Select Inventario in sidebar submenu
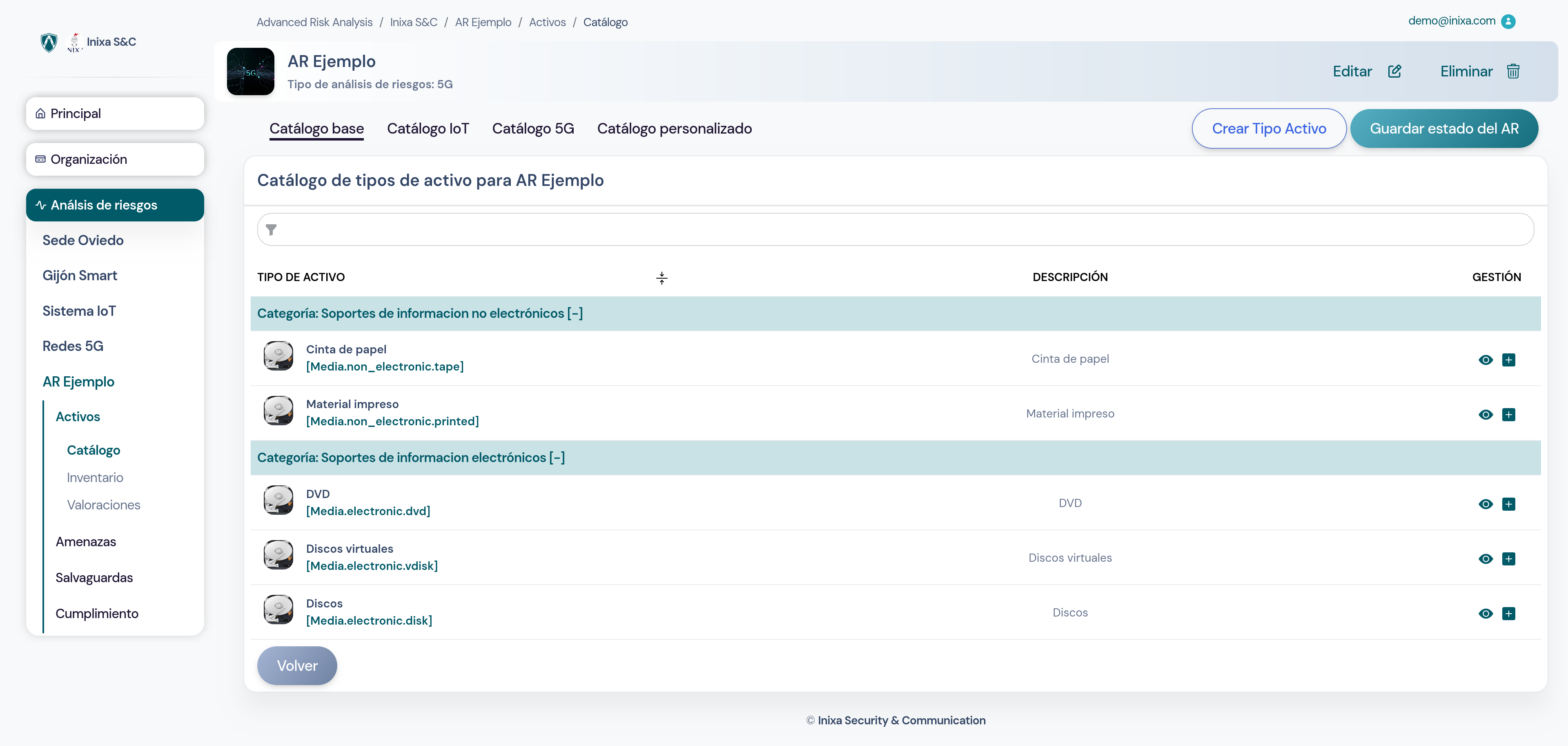Screen dimensions: 1568x746 [x=95, y=478]
